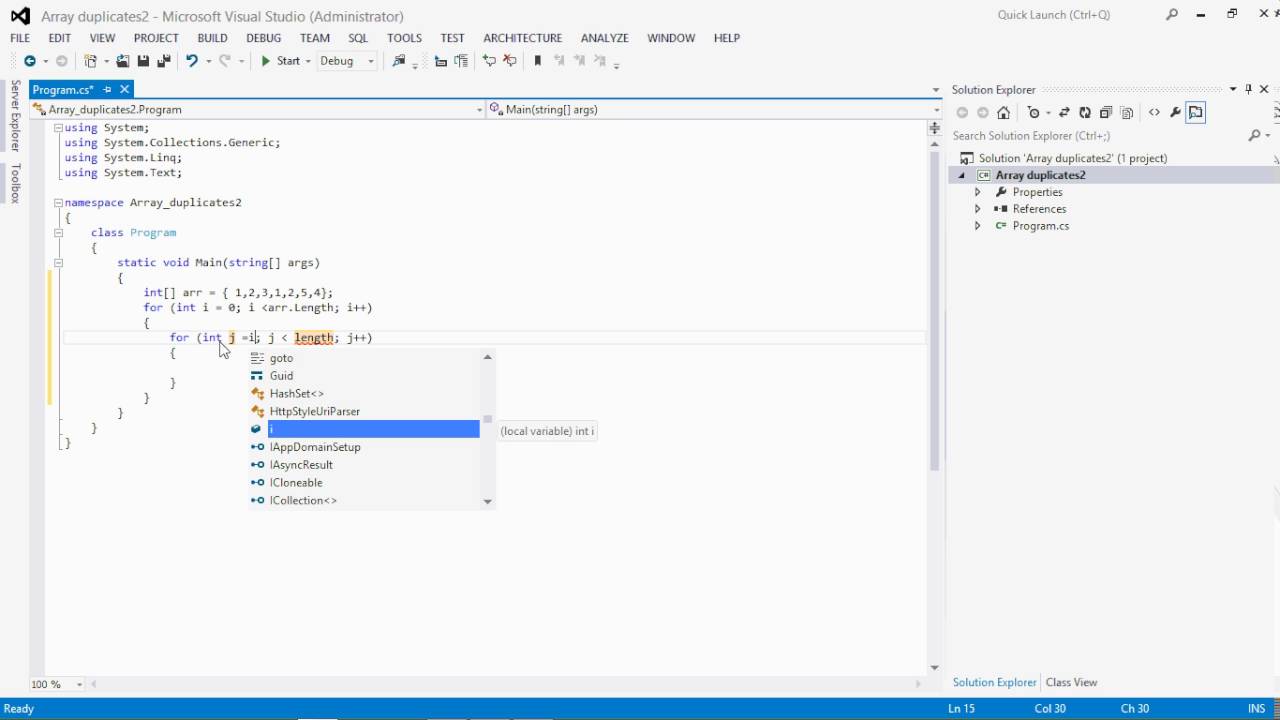Click Home icon in Solution Explorer
Image resolution: width=1280 pixels, height=720 pixels.
pos(1004,113)
